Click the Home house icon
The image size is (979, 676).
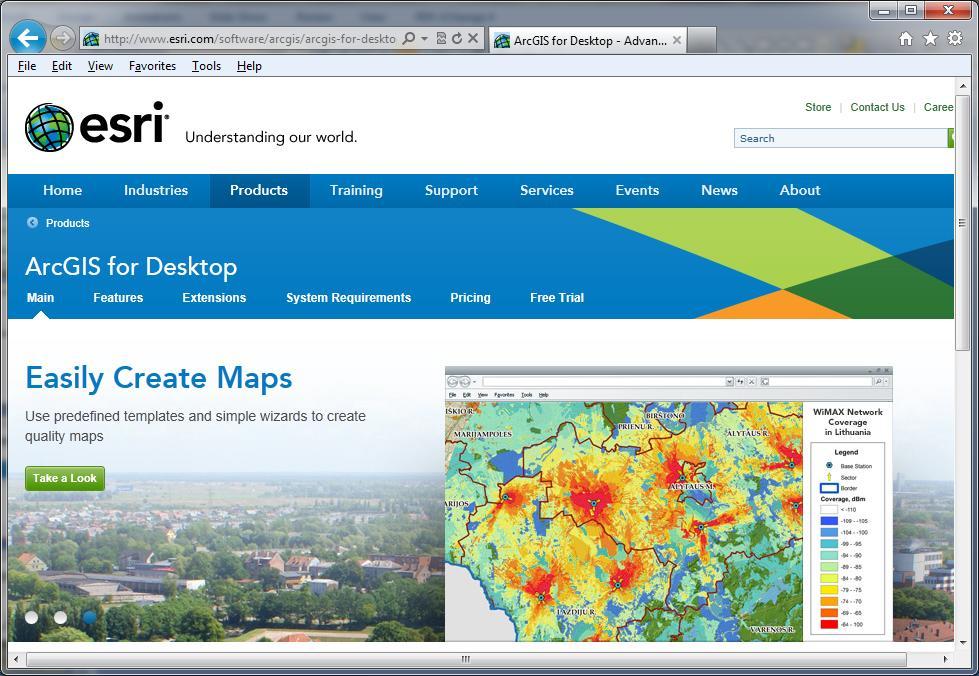click(905, 39)
